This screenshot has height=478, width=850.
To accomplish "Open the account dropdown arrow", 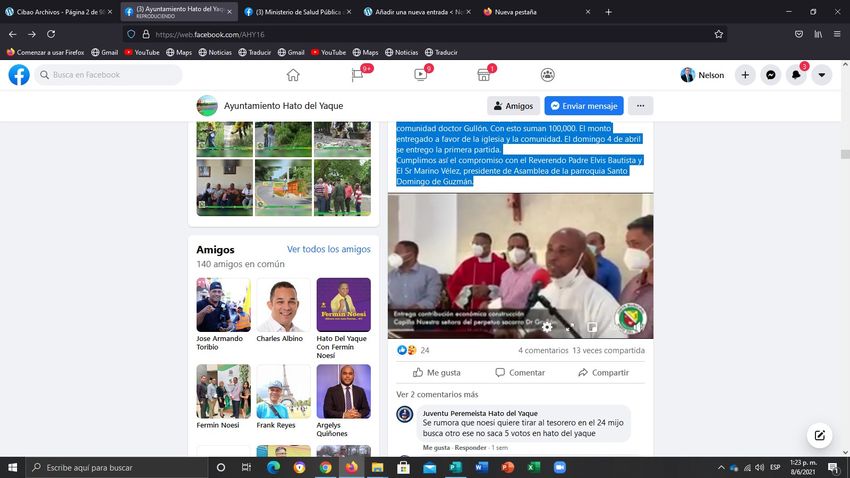I will (x=821, y=75).
